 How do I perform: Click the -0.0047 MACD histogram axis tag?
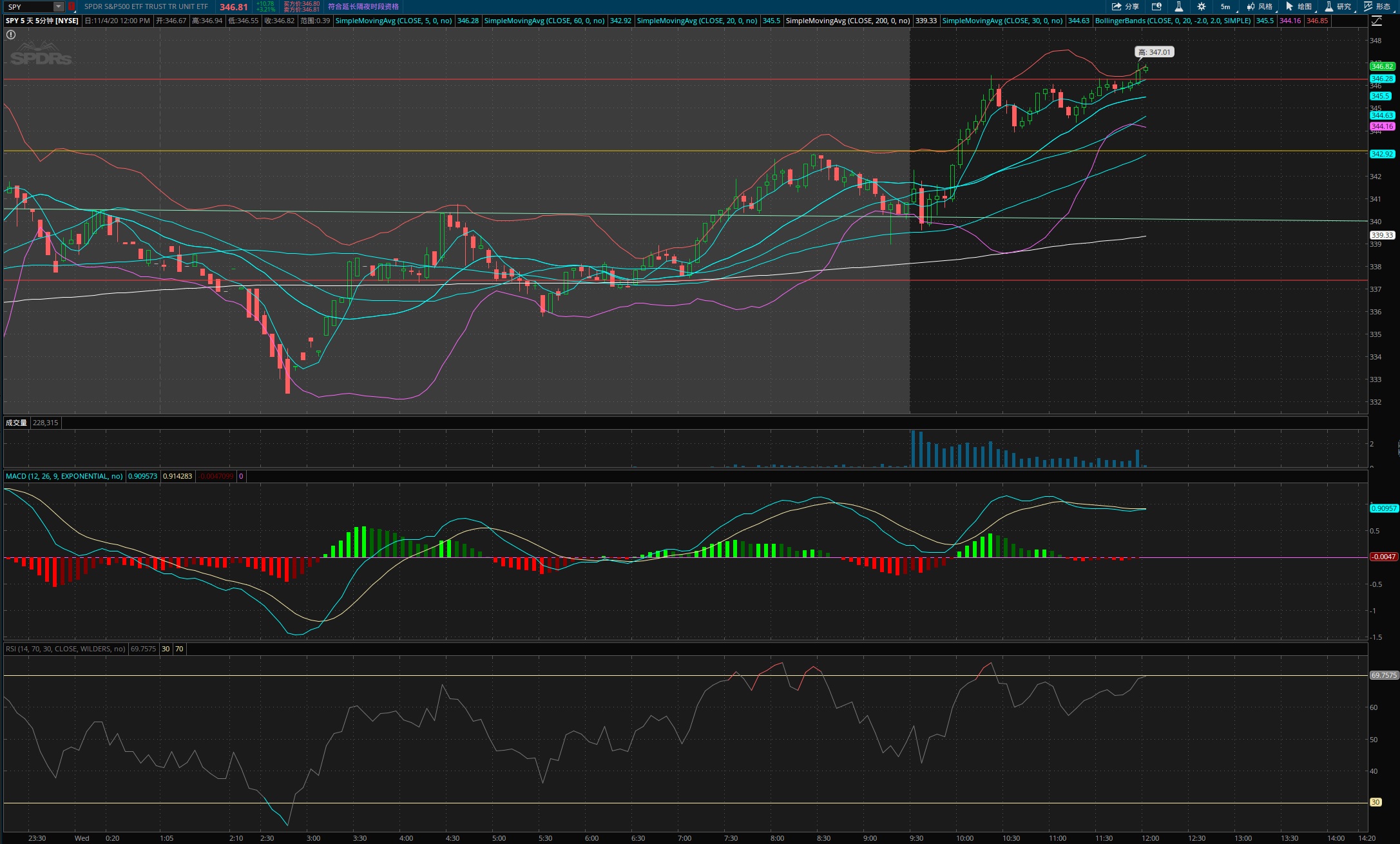[1384, 557]
